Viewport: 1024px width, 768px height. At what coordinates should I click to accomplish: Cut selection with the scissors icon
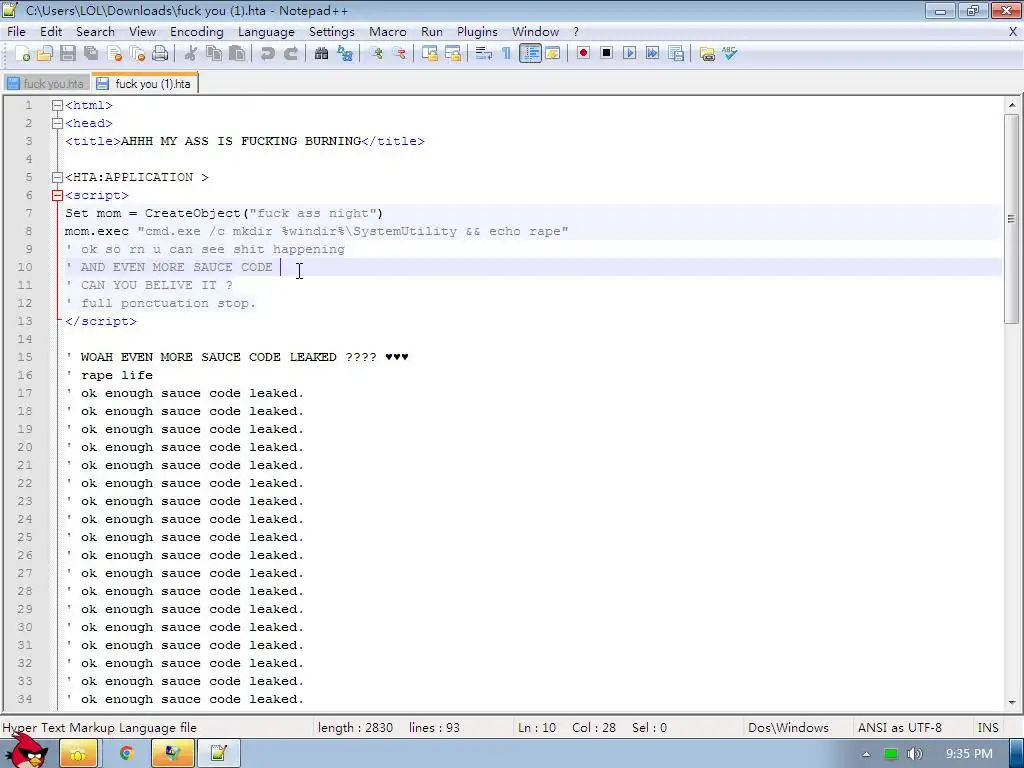191,54
